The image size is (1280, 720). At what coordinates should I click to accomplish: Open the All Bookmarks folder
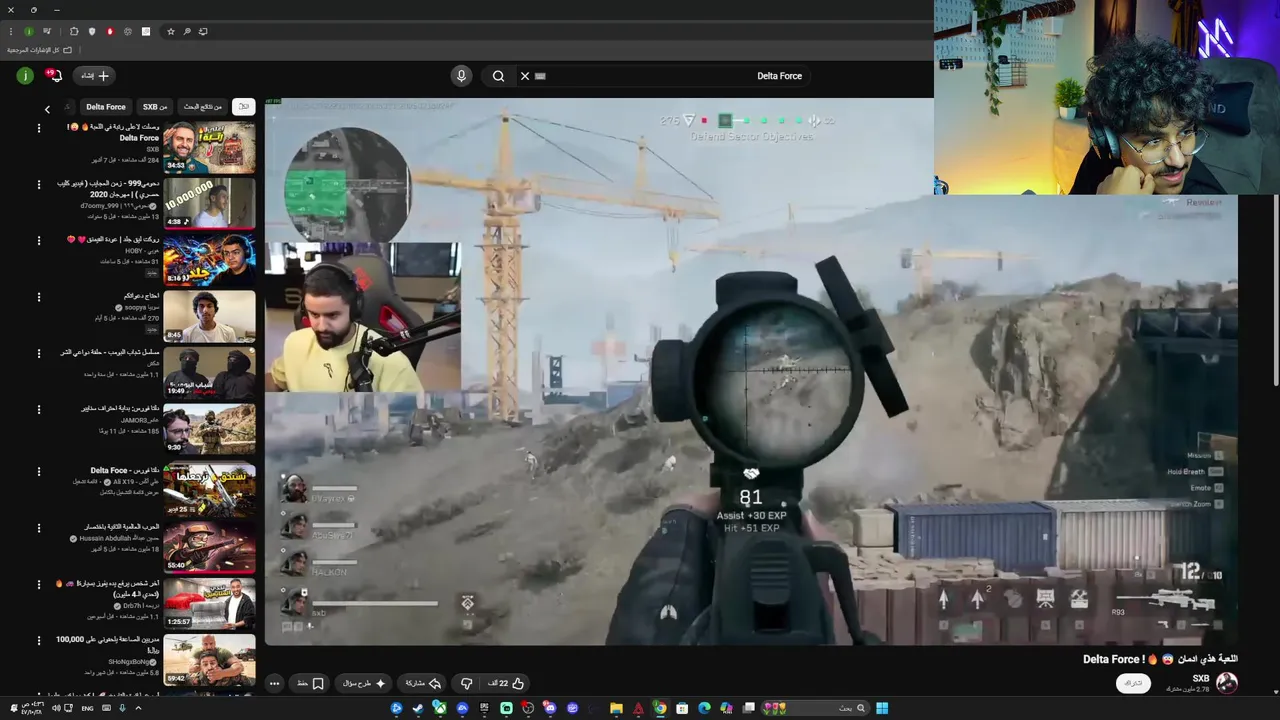(40, 50)
